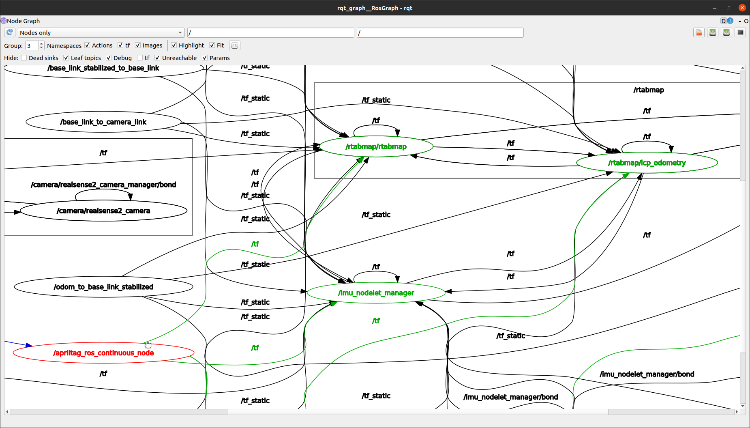The width and height of the screenshot is (750, 428).
Task: Click the fit-in-view icon button
Action: 235,46
